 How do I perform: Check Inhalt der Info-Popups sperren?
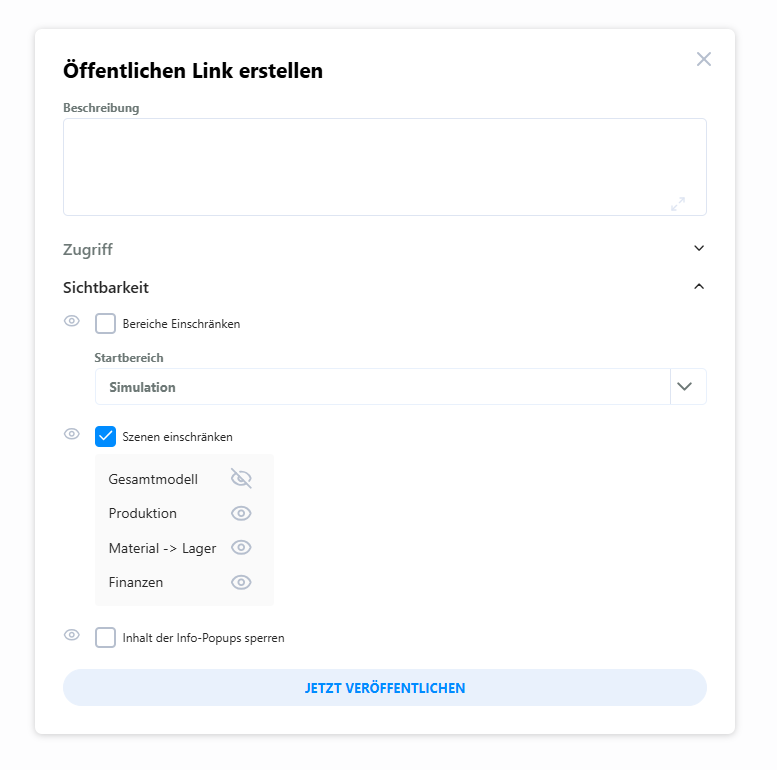click(x=106, y=638)
